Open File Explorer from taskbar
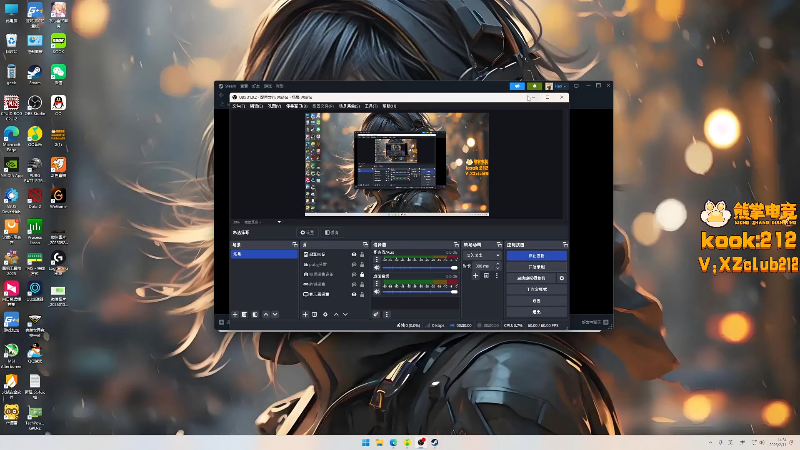The image size is (800, 450). click(x=379, y=442)
